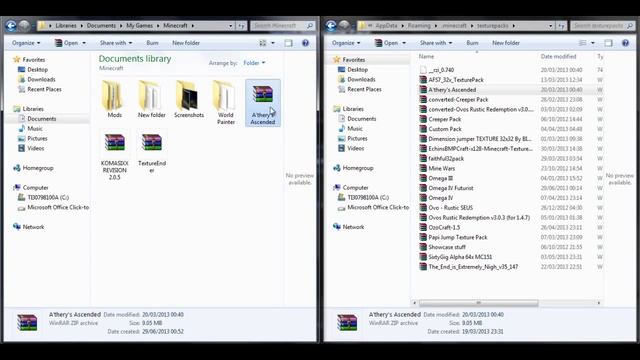Open the New folder icon in left window
640x360 pixels.
[x=151, y=99]
